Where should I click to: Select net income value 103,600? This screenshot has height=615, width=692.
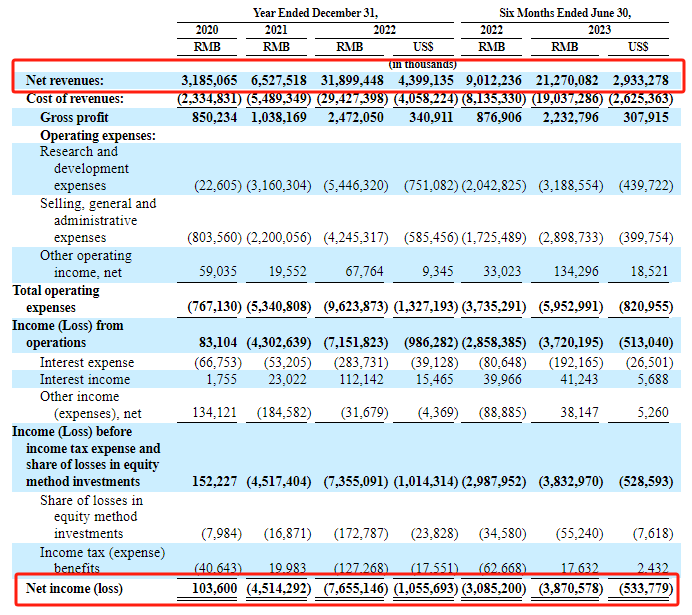[x=211, y=589]
